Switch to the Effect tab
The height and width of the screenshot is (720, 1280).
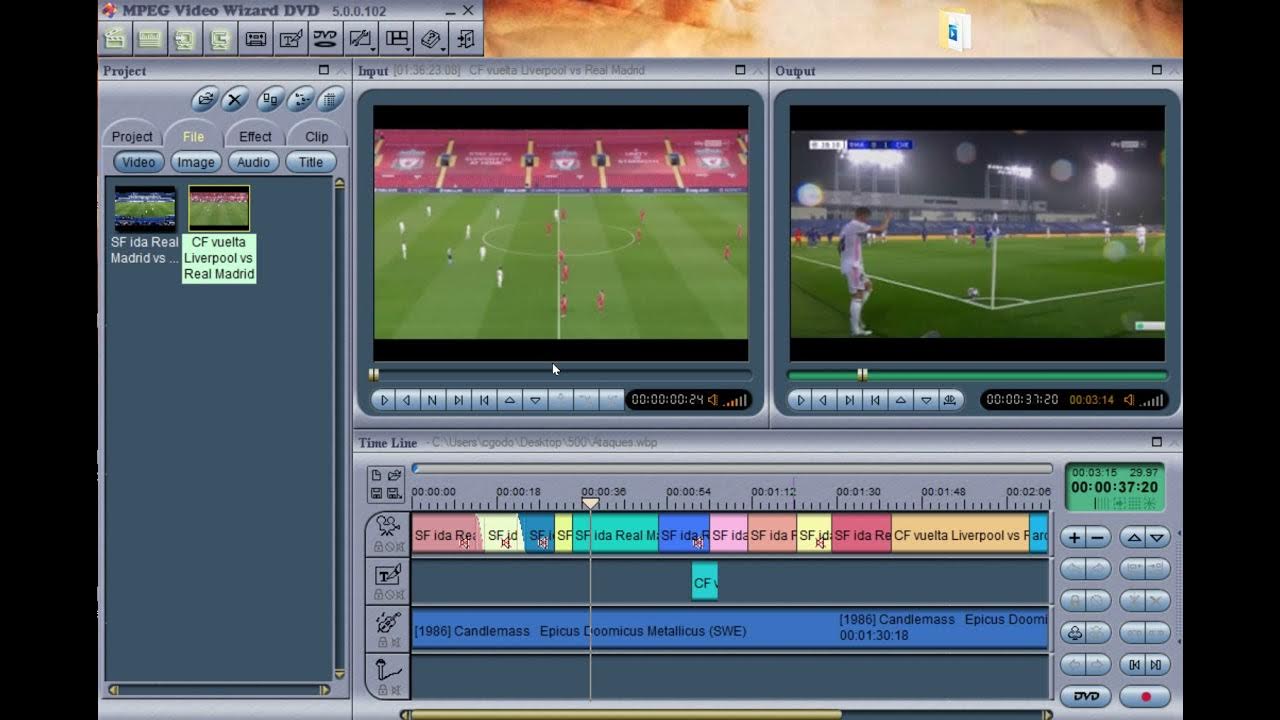pos(255,136)
